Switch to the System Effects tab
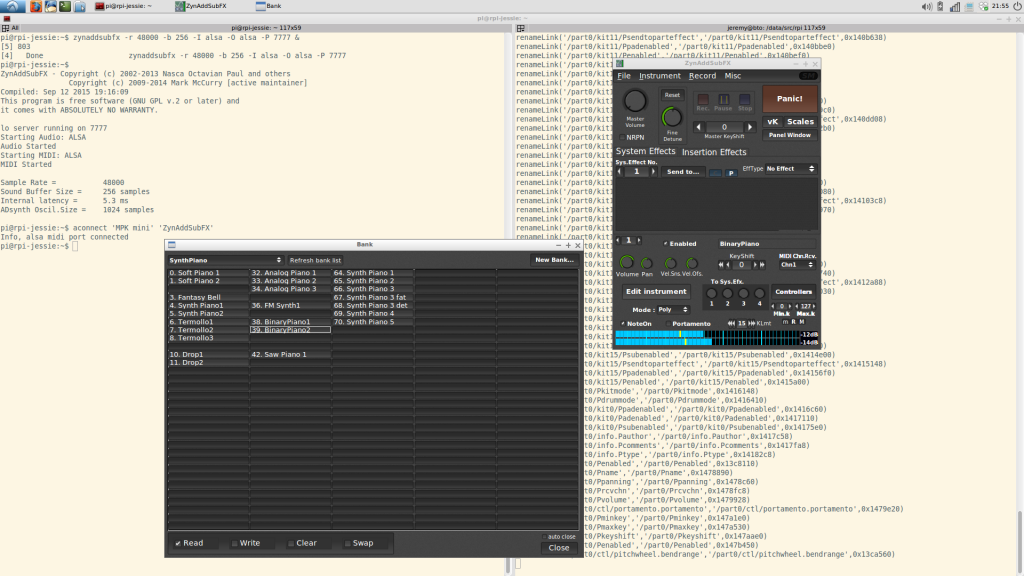This screenshot has height=576, width=1024. [645, 151]
